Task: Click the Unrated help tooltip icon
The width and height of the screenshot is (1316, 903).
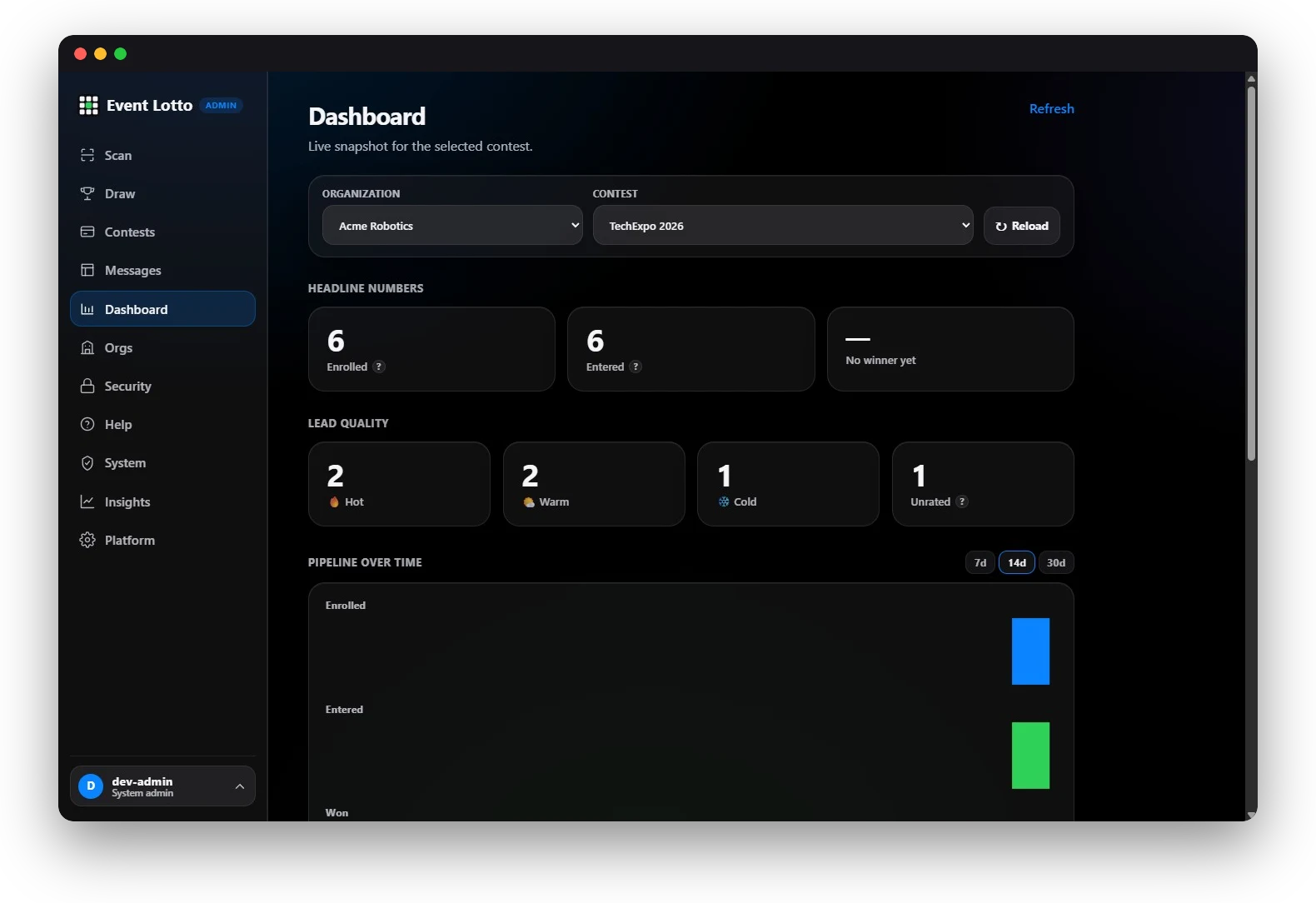Action: pyautogui.click(x=962, y=501)
